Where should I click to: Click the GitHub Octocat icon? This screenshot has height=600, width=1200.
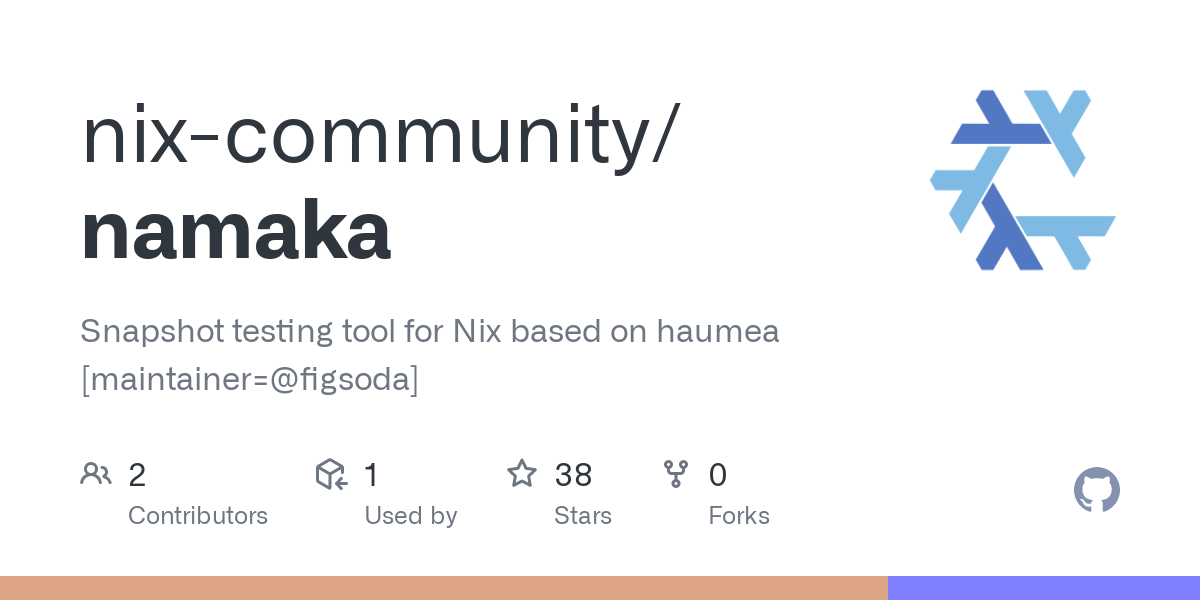pos(1096,490)
